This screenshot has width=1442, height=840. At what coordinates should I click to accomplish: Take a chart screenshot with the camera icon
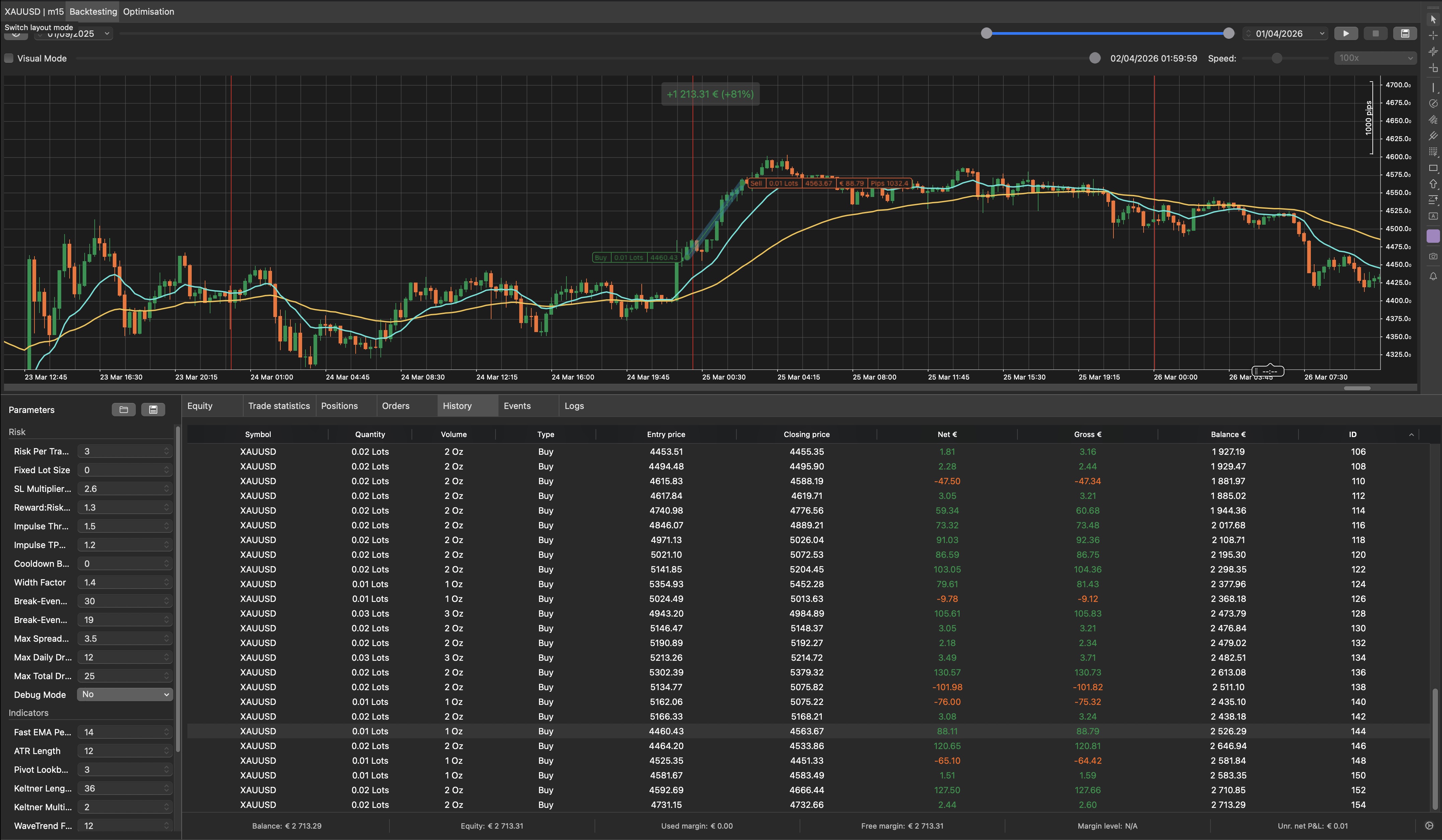click(x=1433, y=257)
